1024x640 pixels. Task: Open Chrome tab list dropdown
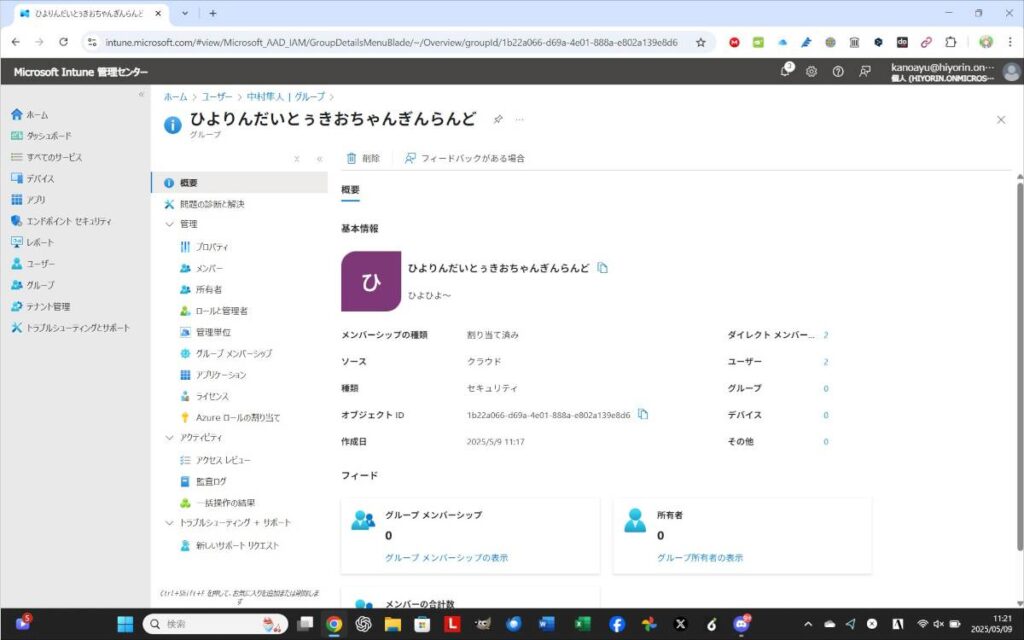click(185, 13)
